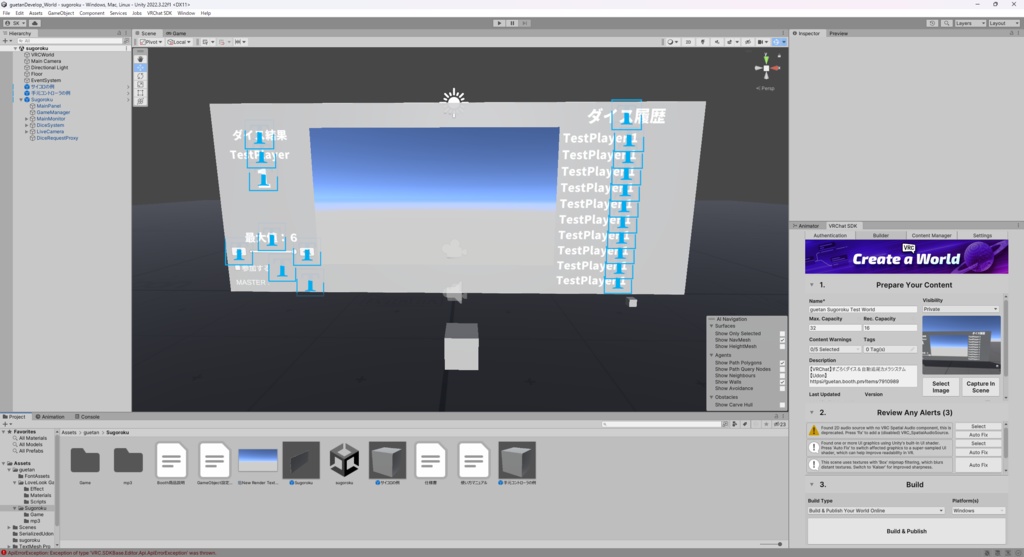1024x557 pixels.
Task: Expand MainMonitor in Hierarchy
Action: tap(27, 119)
